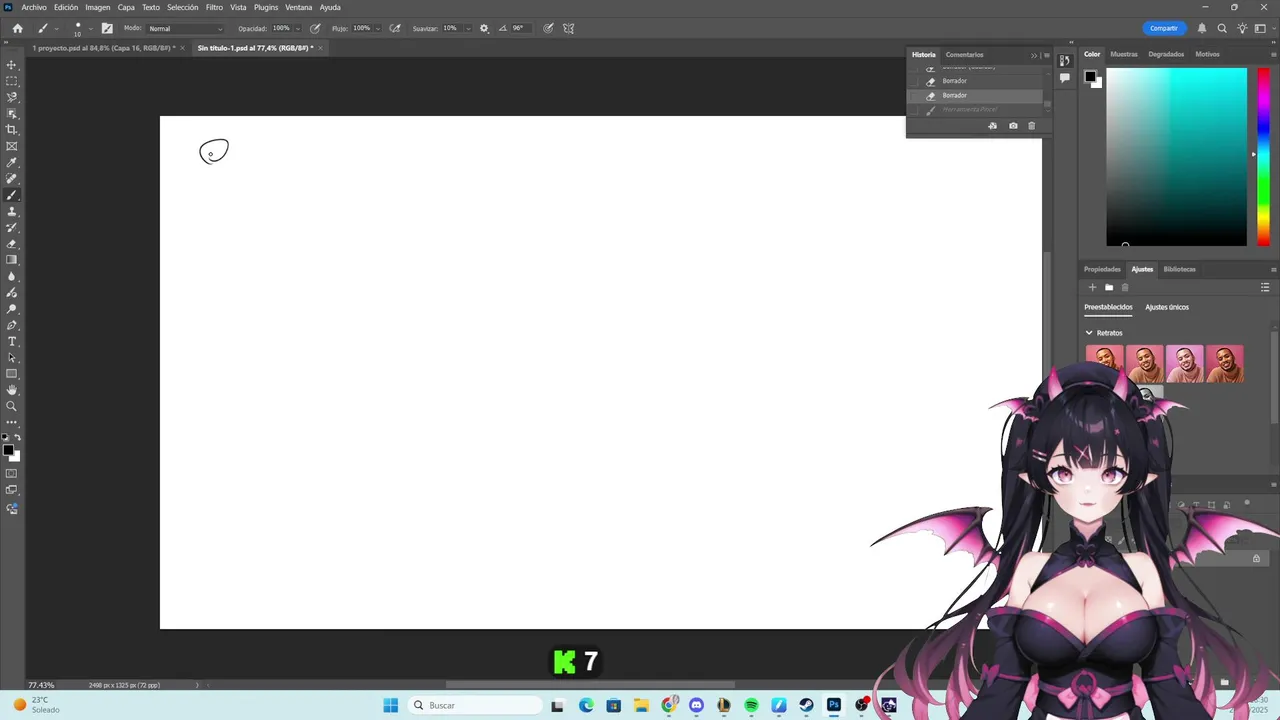1280x720 pixels.
Task: Select the Path Selection tool
Action: point(12,357)
